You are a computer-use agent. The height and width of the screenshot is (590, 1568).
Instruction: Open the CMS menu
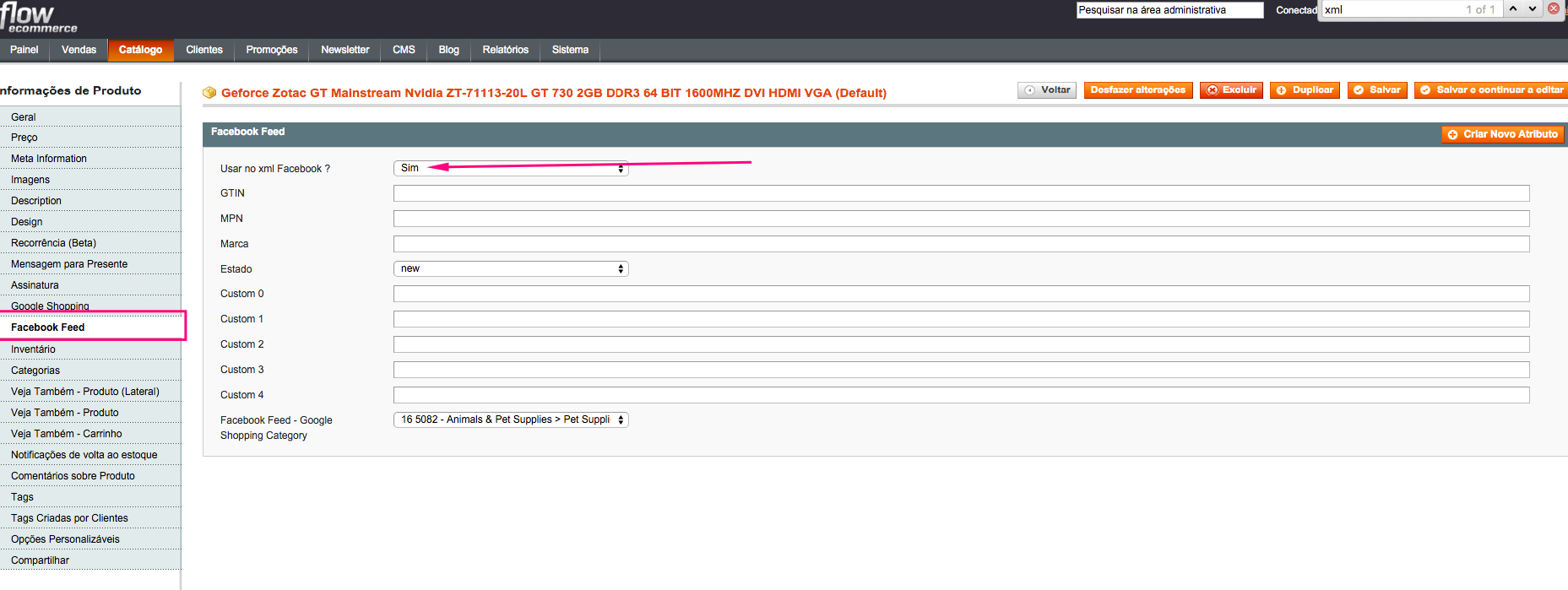click(404, 50)
